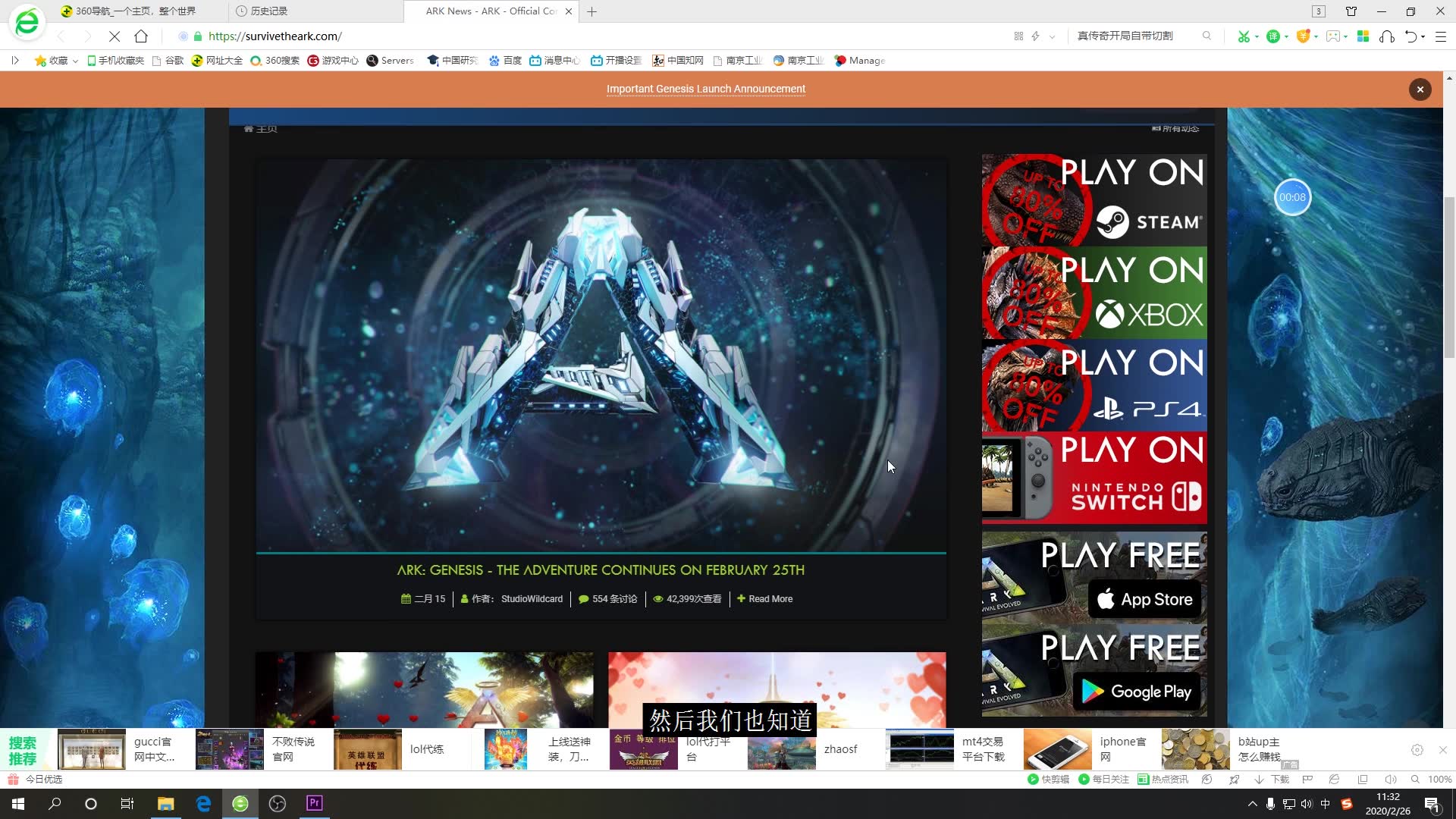This screenshot has height=819, width=1456.
Task: Expand the undo-close dropdown arrow
Action: pos(1423,36)
